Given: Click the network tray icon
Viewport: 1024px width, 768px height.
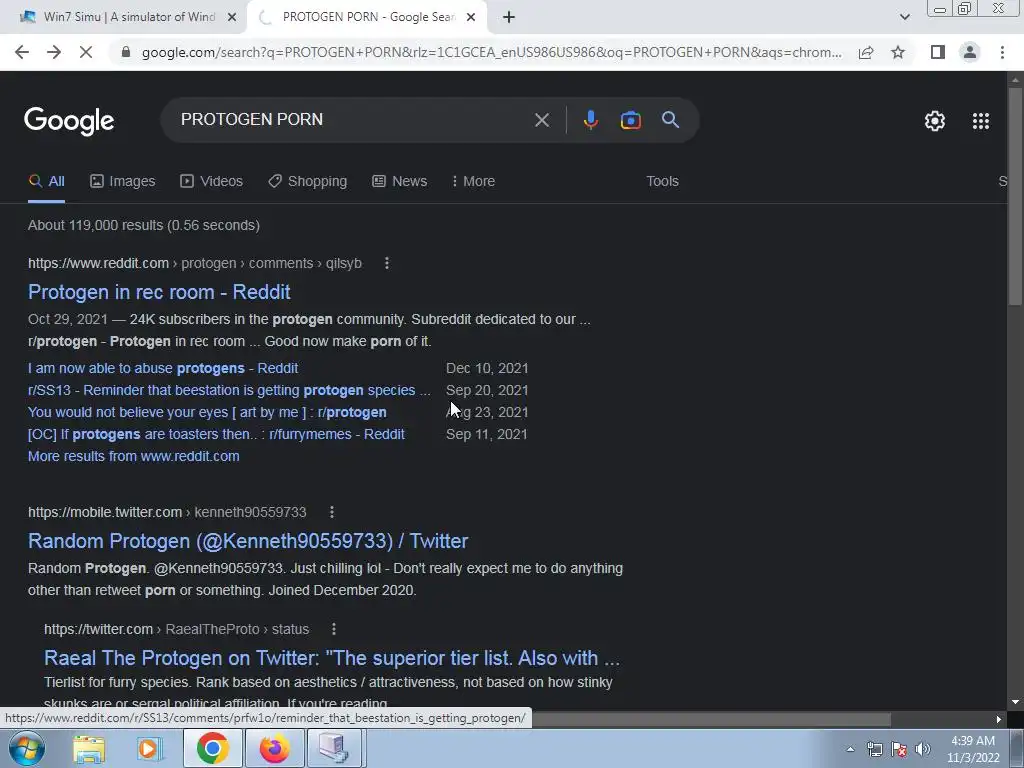Looking at the screenshot, I should coord(874,749).
